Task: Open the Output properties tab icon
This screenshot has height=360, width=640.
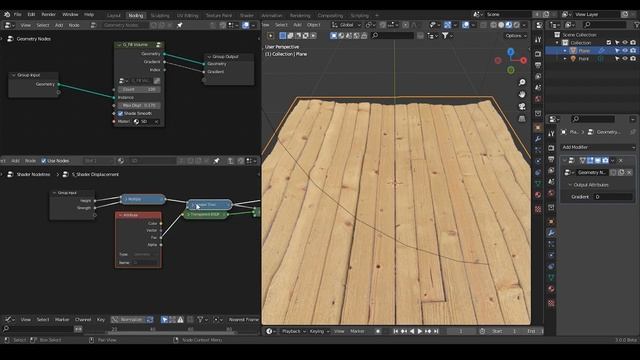Action: click(x=551, y=159)
